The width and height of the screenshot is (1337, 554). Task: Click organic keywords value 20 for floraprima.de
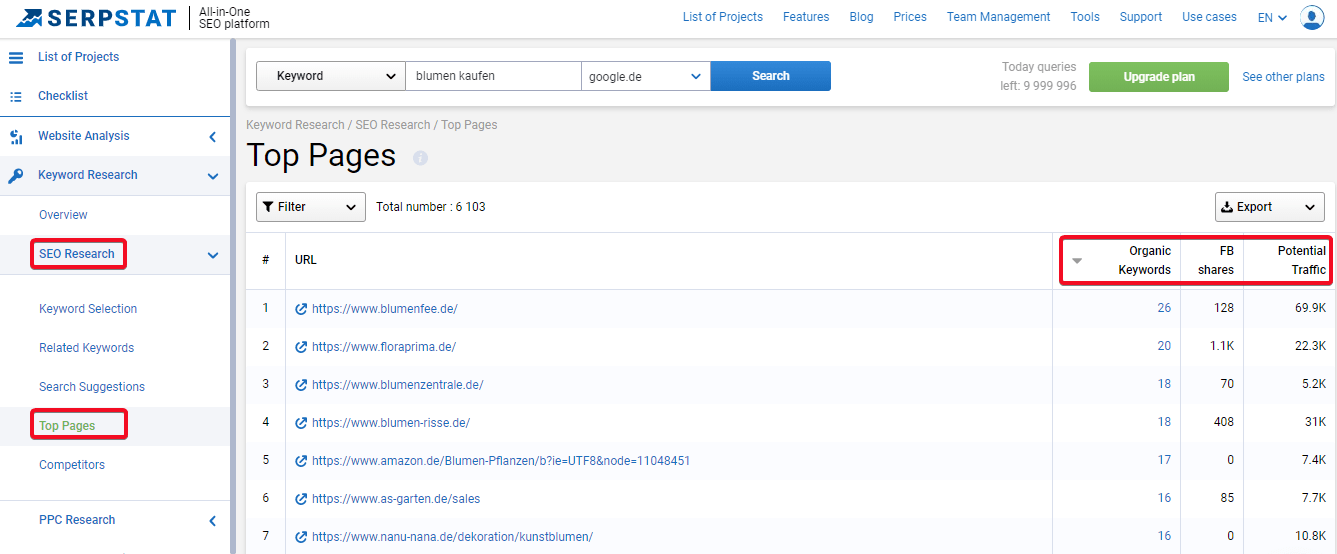[x=1164, y=346]
